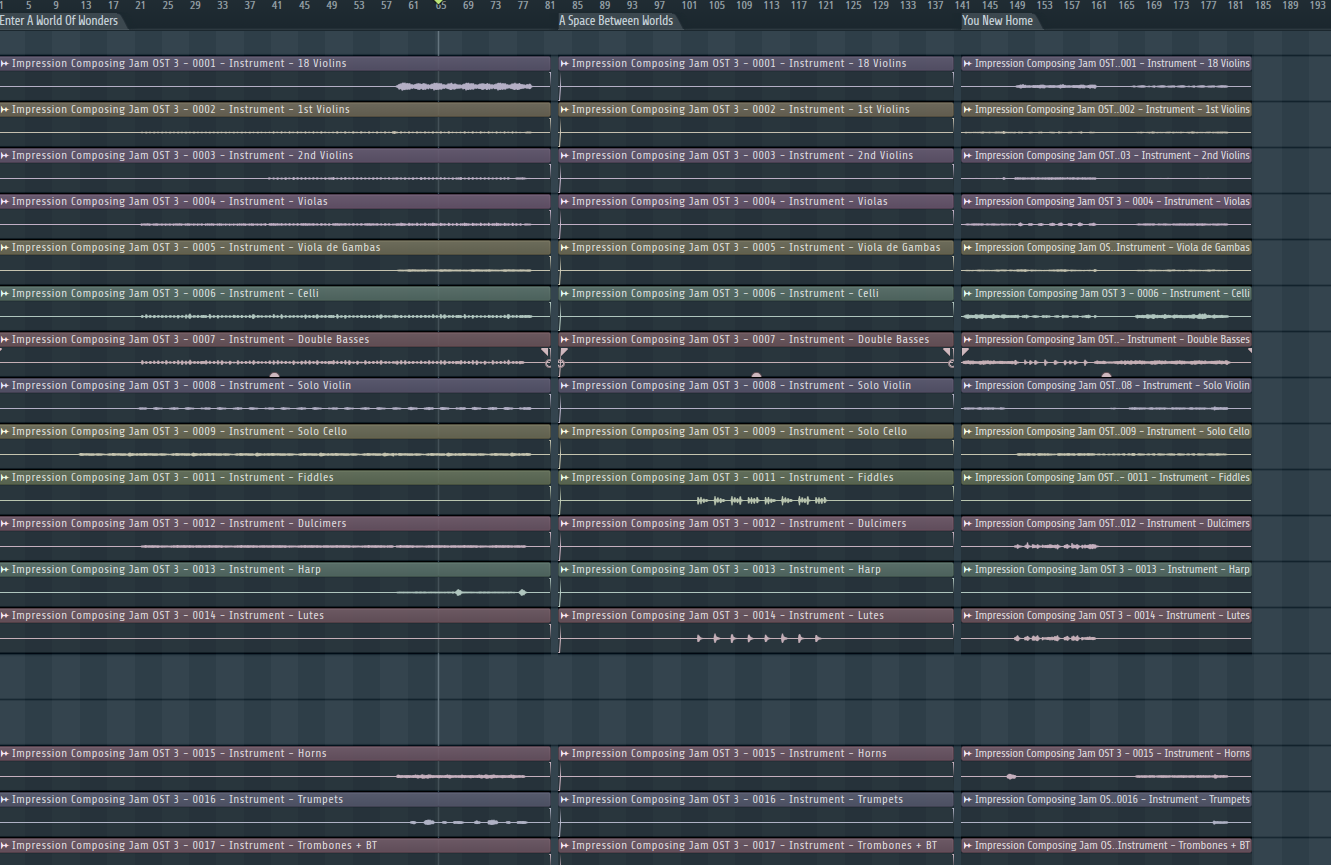
Task: Select Violas clip title under You New Home
Action: click(1112, 202)
